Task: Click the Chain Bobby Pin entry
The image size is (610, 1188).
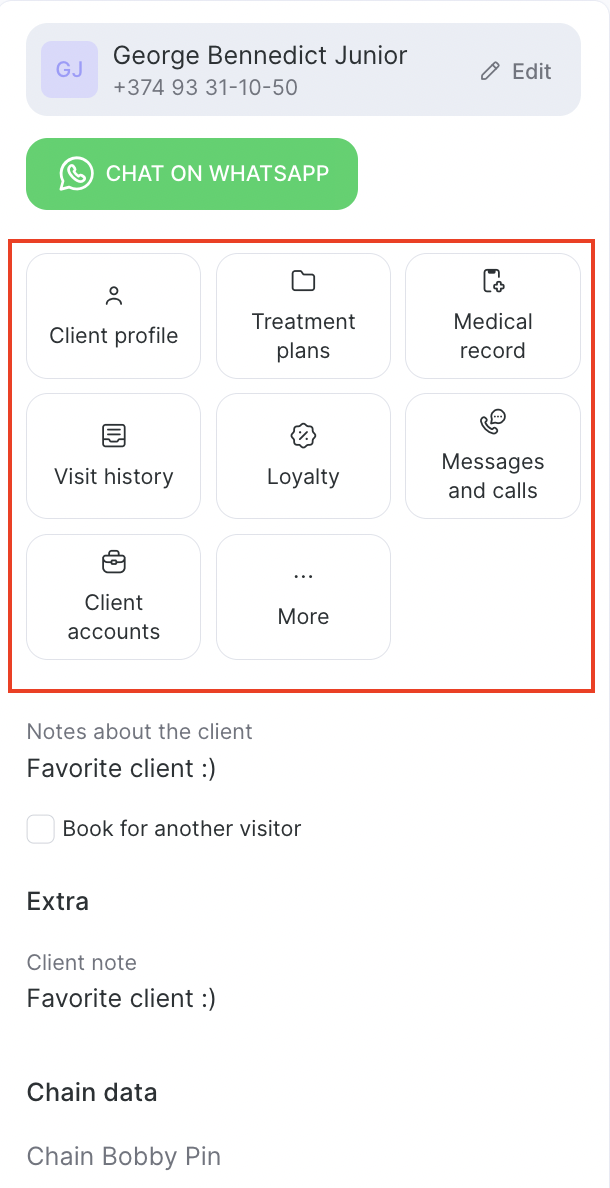Action: coord(124,1157)
